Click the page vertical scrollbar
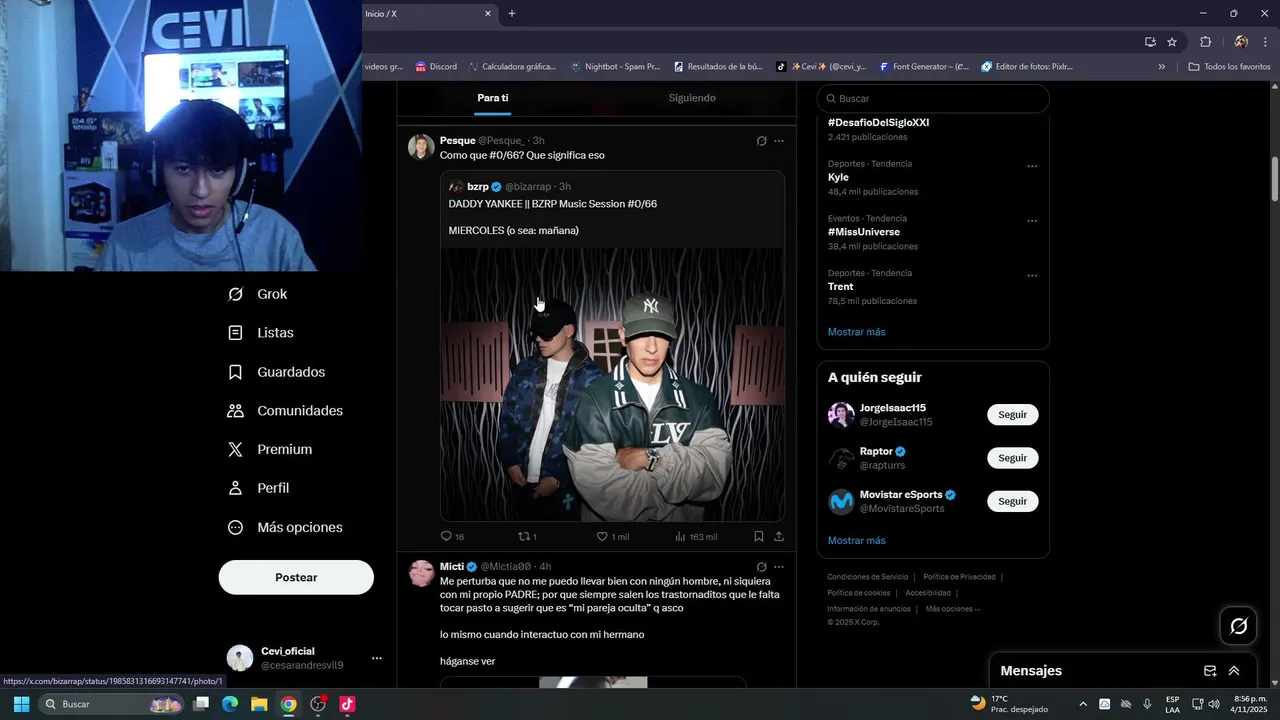This screenshot has height=720, width=1280. click(x=1274, y=180)
